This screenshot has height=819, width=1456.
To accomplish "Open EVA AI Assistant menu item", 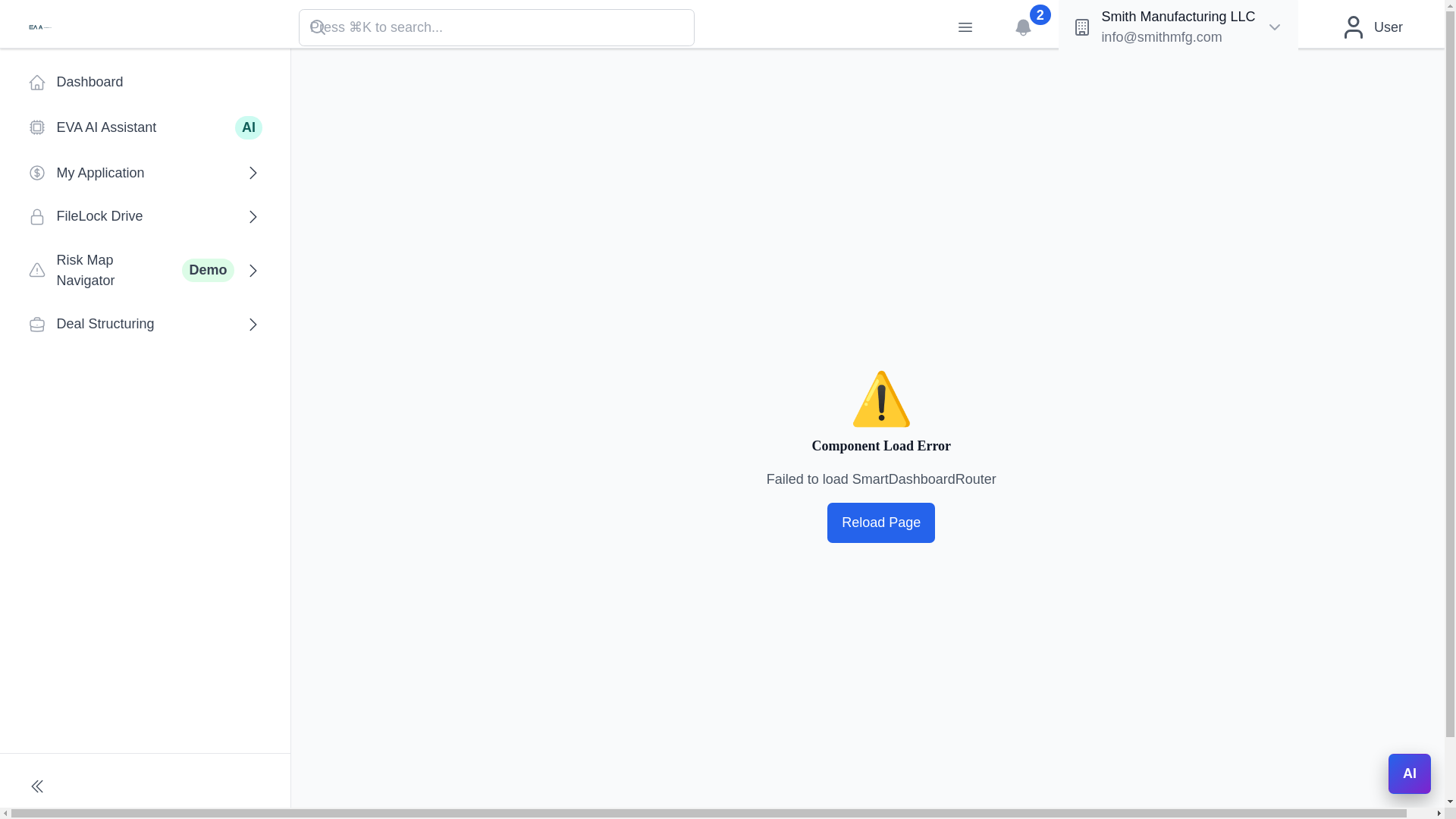I will click(145, 127).
